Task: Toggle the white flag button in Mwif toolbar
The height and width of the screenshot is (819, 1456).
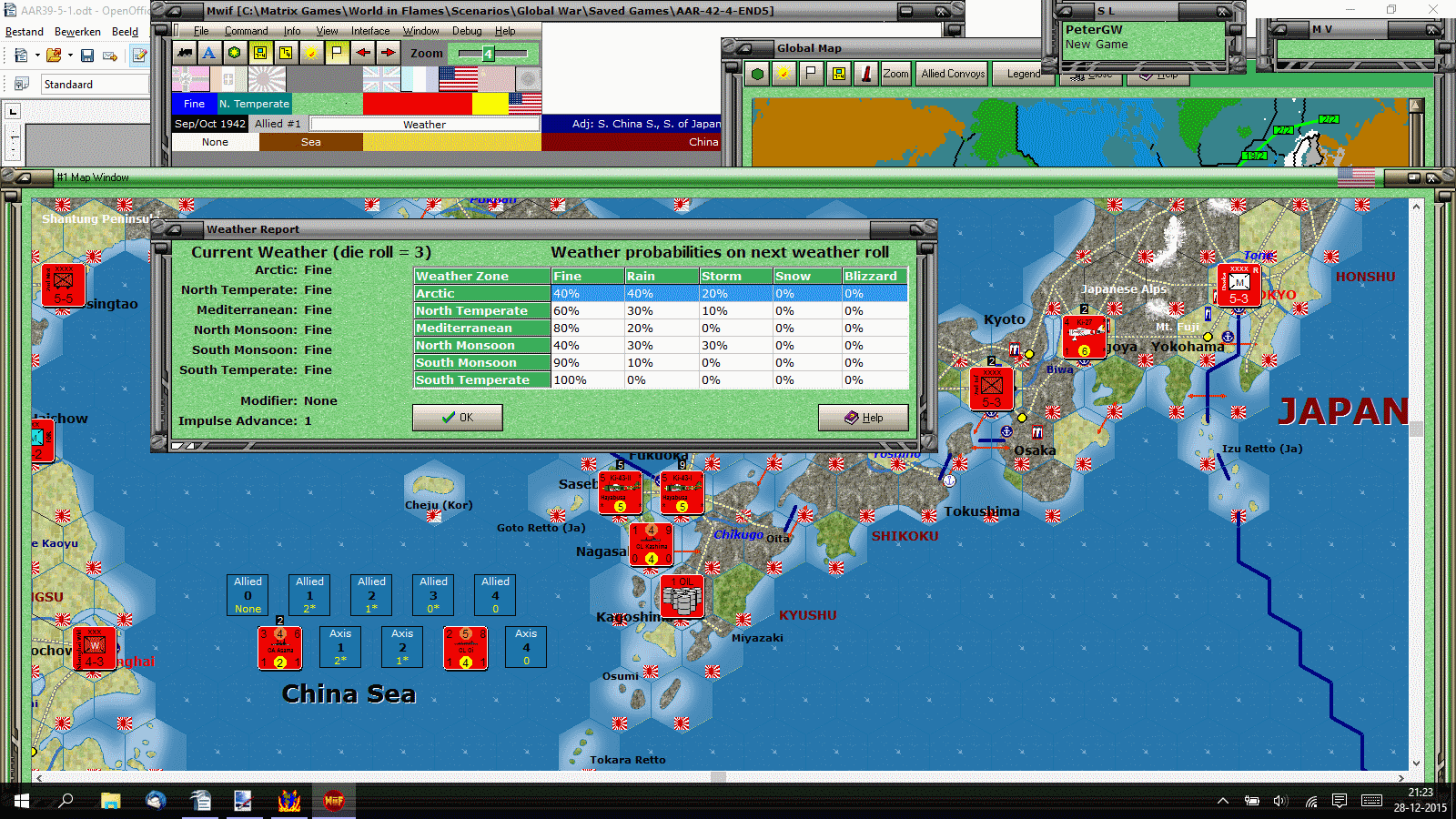Action: [337, 53]
